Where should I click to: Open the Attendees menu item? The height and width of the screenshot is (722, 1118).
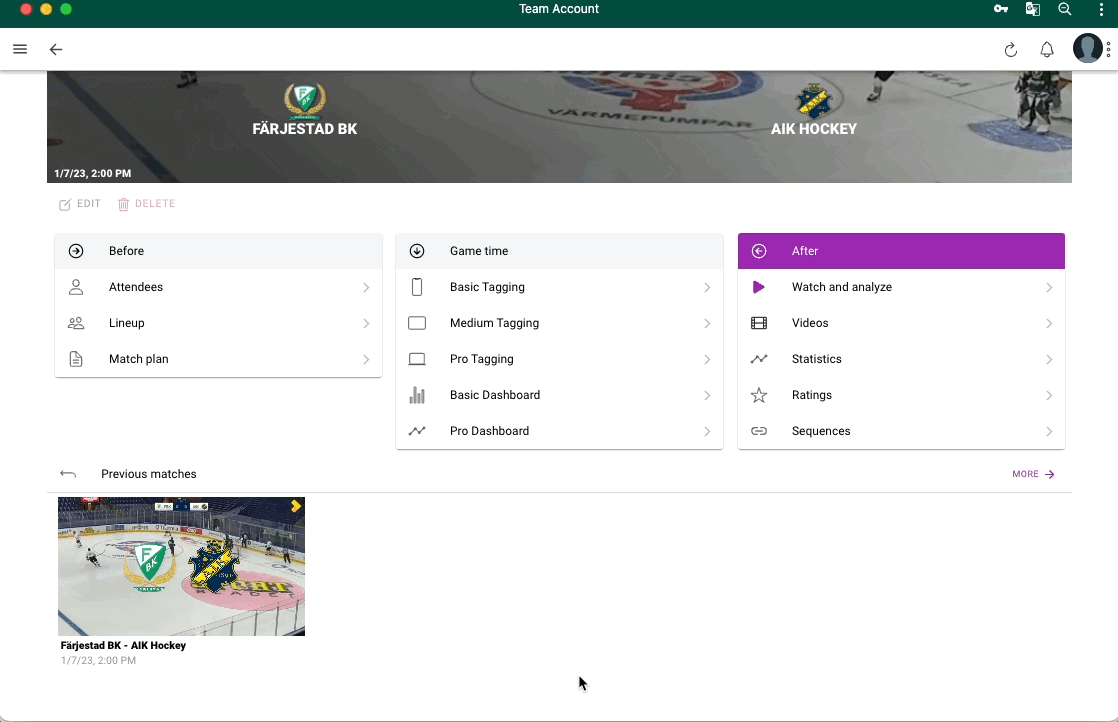(218, 287)
